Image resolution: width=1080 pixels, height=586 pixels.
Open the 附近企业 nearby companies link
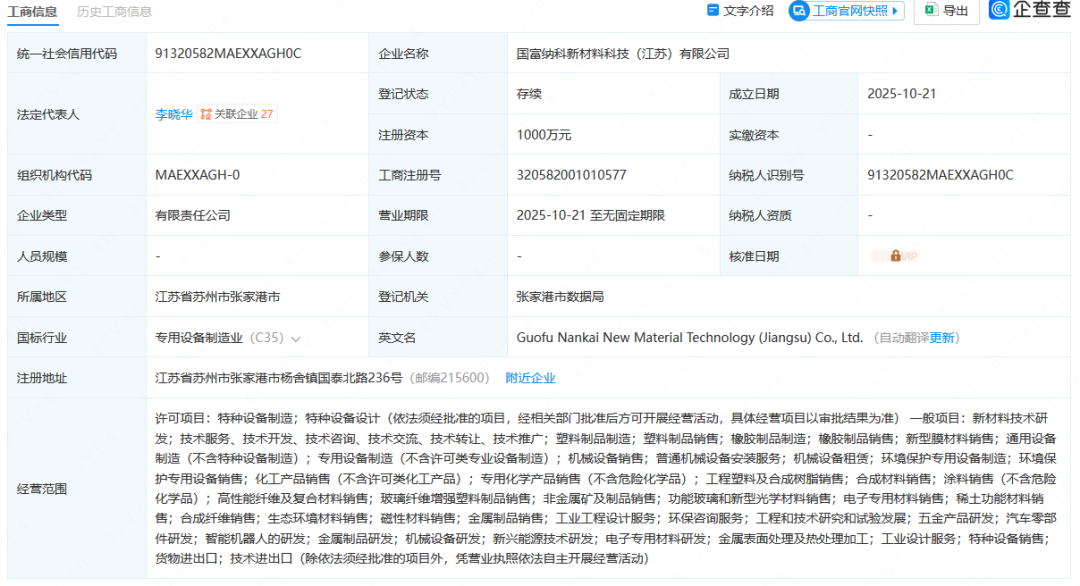530,378
